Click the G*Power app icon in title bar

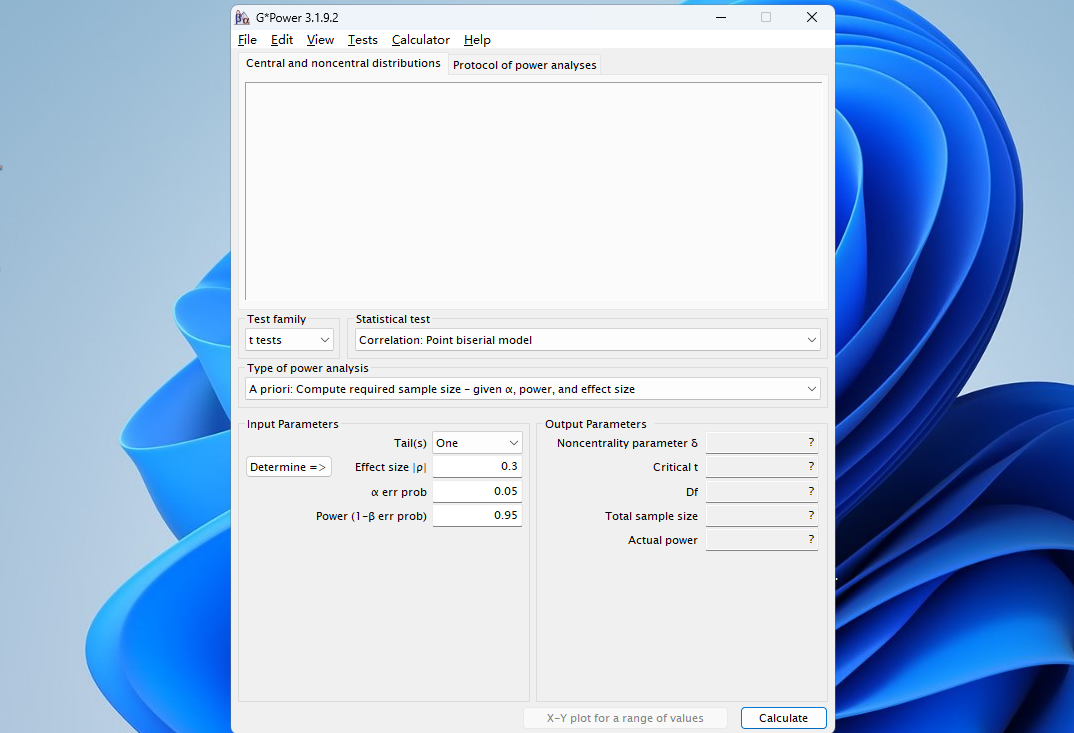pos(242,17)
